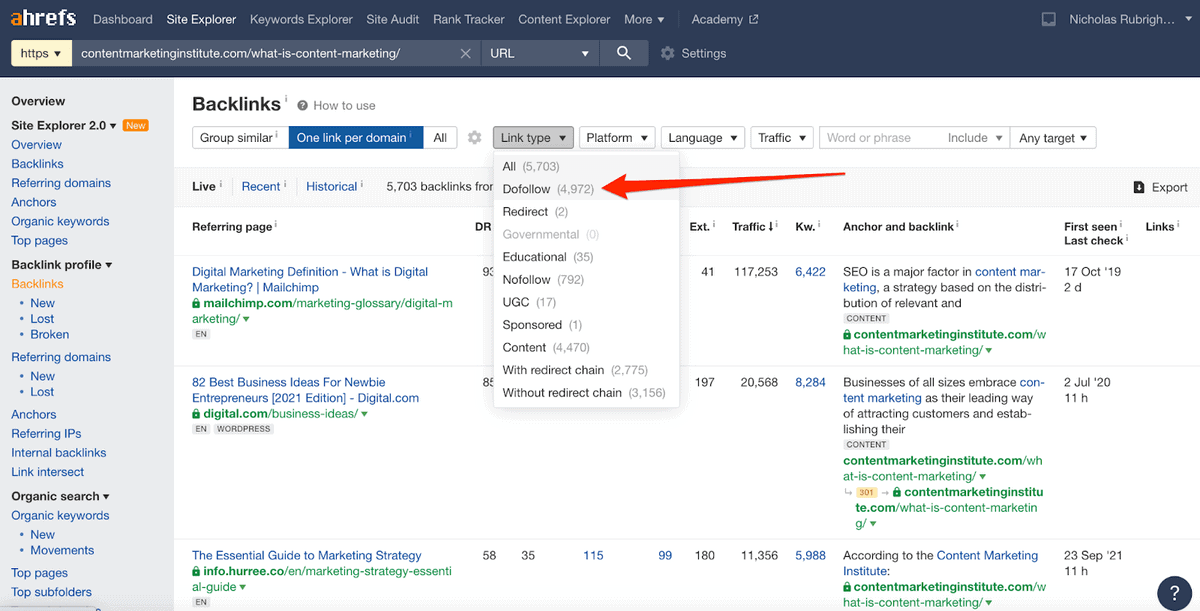Viewport: 1200px width, 611px height.
Task: Open the Mailchimp Digital Marketing Definition page link
Action: click(310, 279)
